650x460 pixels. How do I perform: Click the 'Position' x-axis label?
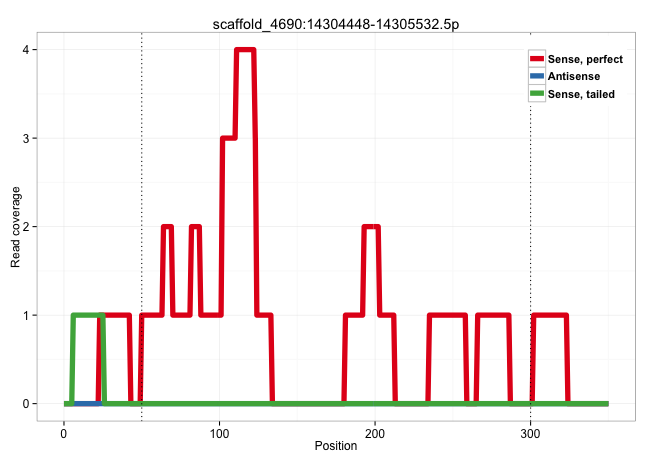coord(336,445)
